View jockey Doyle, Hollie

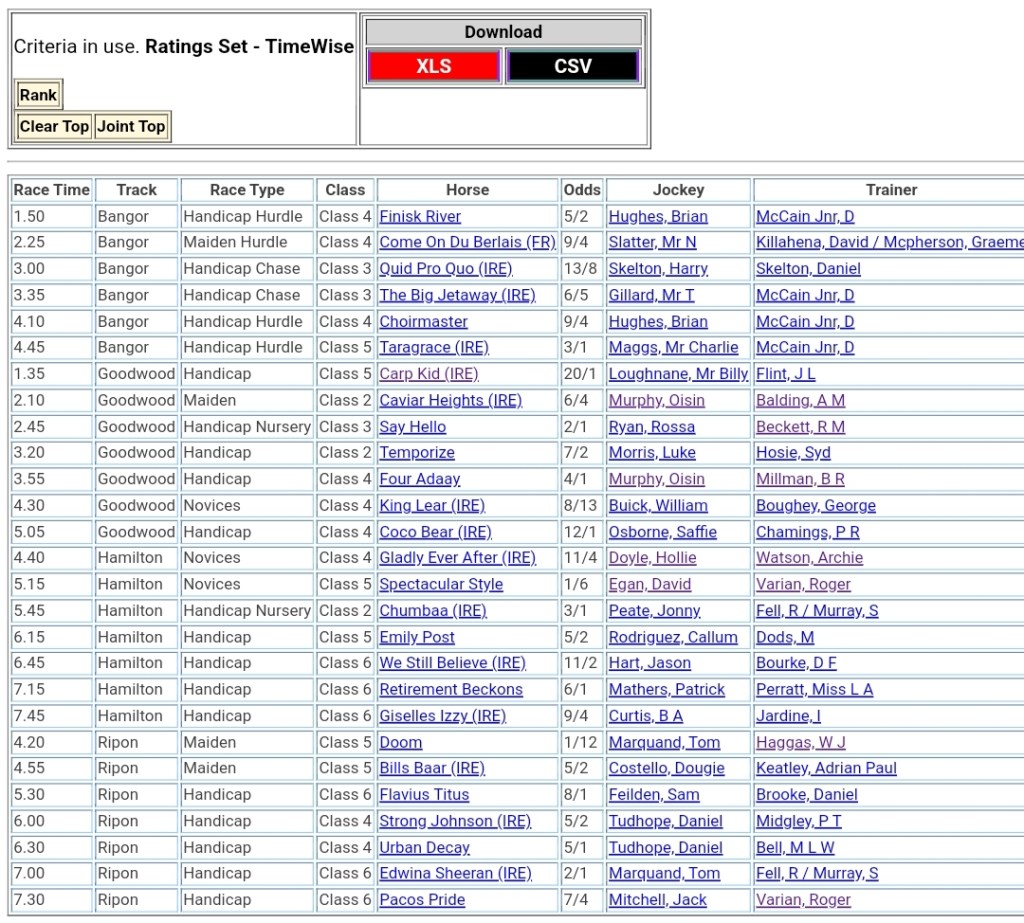(652, 558)
